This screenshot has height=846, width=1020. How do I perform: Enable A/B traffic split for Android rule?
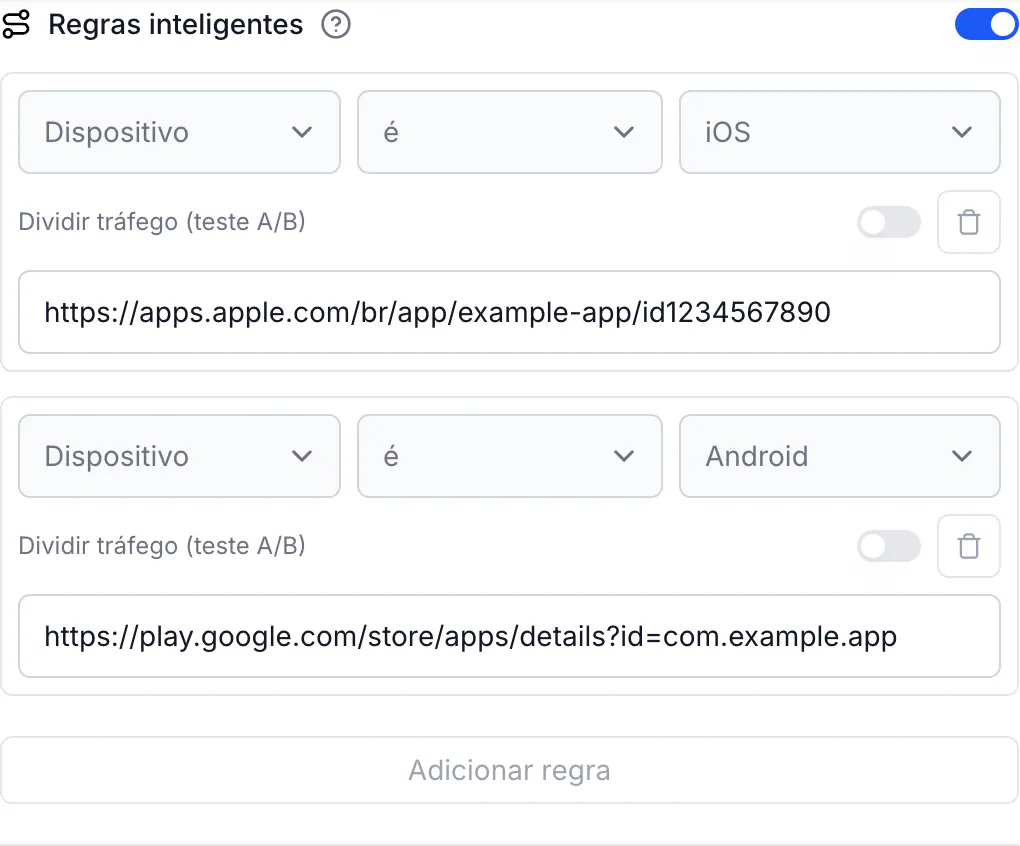[x=889, y=546]
